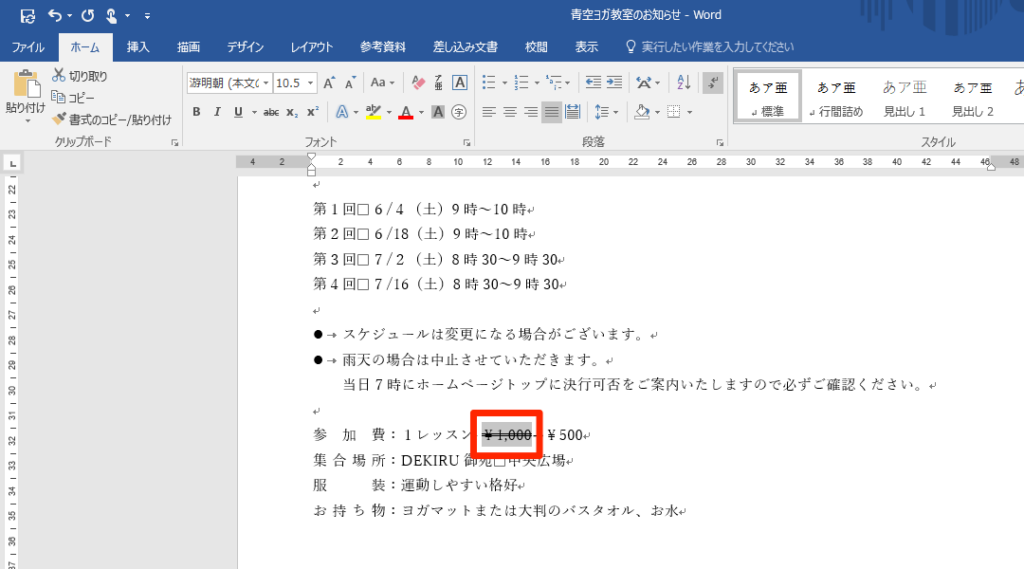Screen dimensions: 1024x569
Task: Open the change case Aa dropdown
Action: (383, 83)
